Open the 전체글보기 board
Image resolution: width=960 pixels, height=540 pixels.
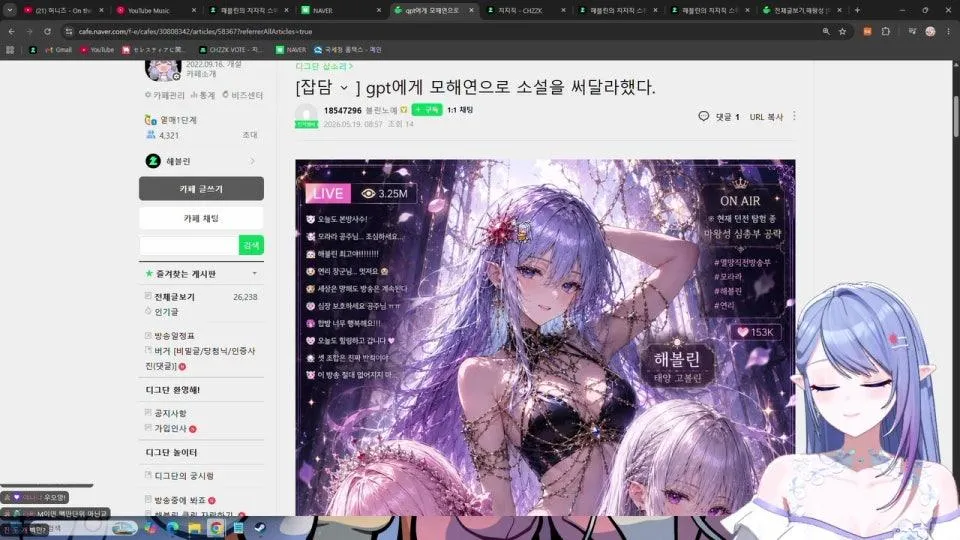pos(174,297)
